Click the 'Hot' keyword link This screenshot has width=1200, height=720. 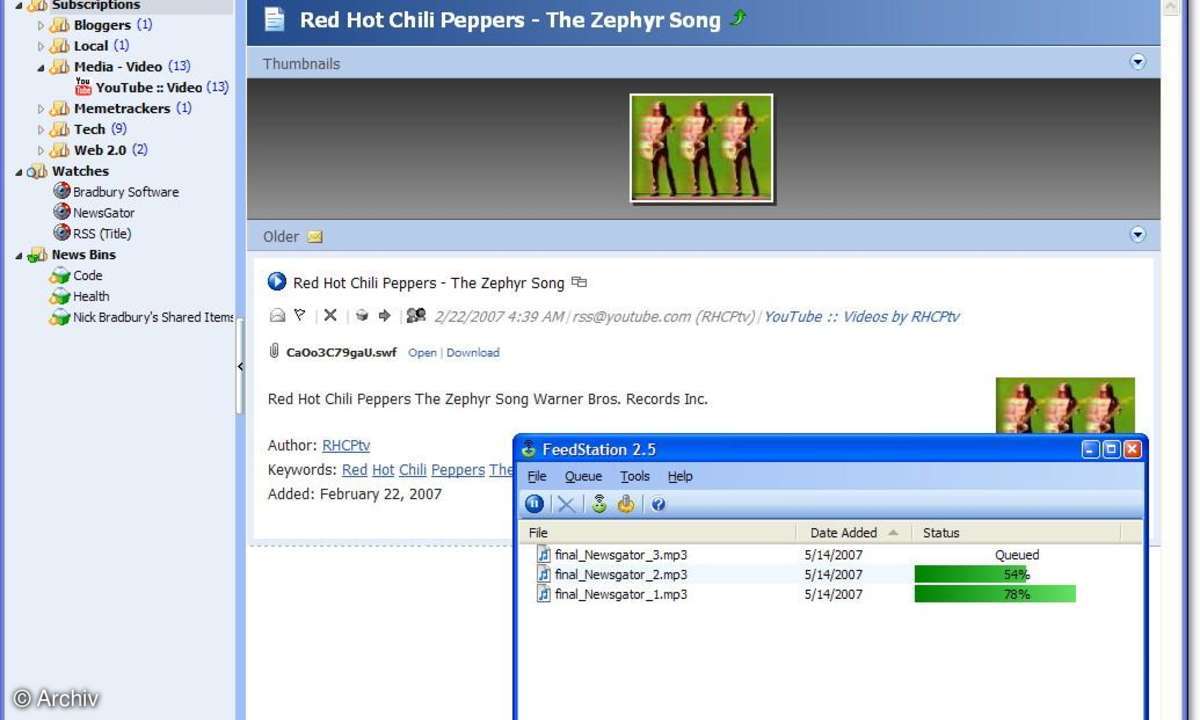(383, 469)
